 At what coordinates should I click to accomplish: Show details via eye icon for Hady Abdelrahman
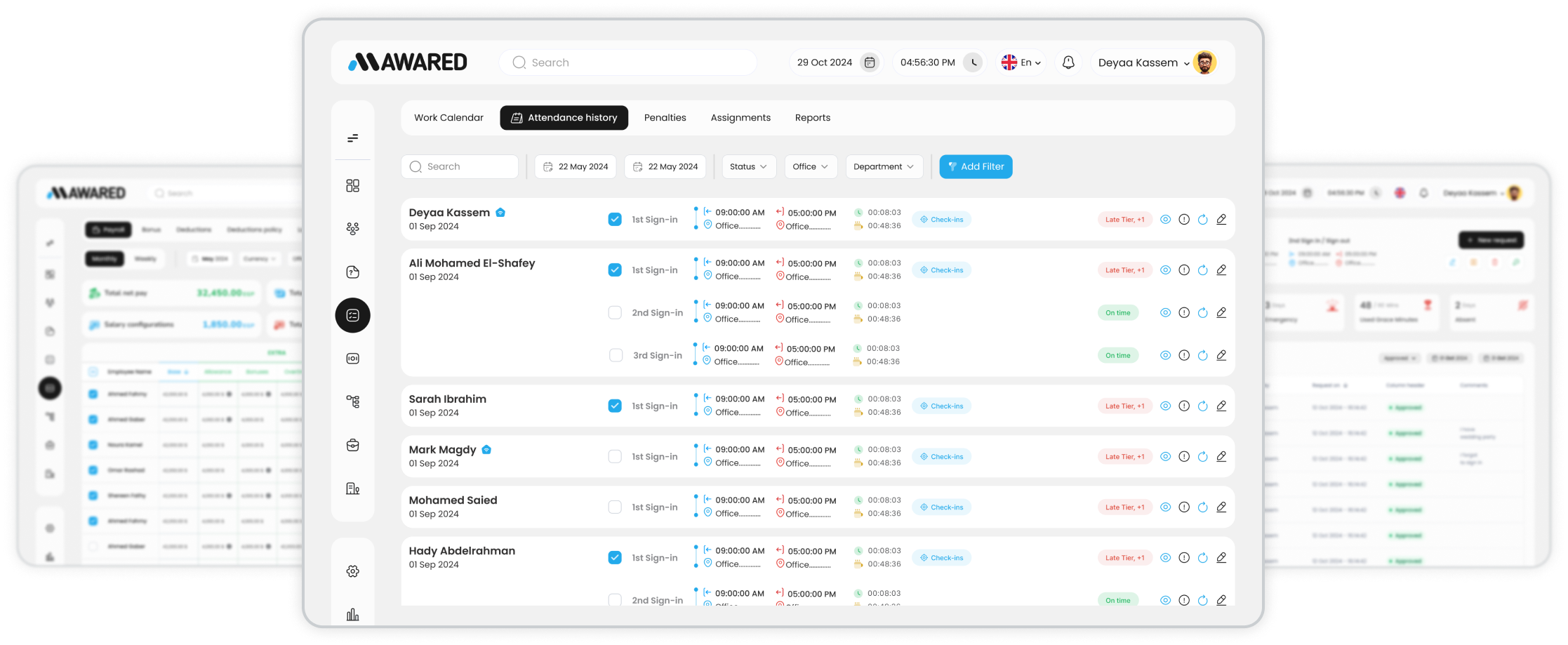point(1165,558)
